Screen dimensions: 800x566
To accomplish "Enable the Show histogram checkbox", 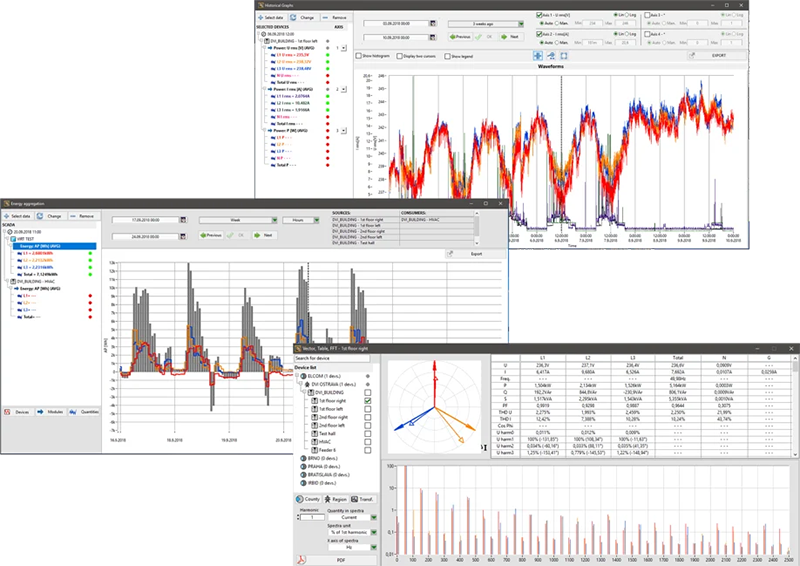I will pyautogui.click(x=360, y=56).
